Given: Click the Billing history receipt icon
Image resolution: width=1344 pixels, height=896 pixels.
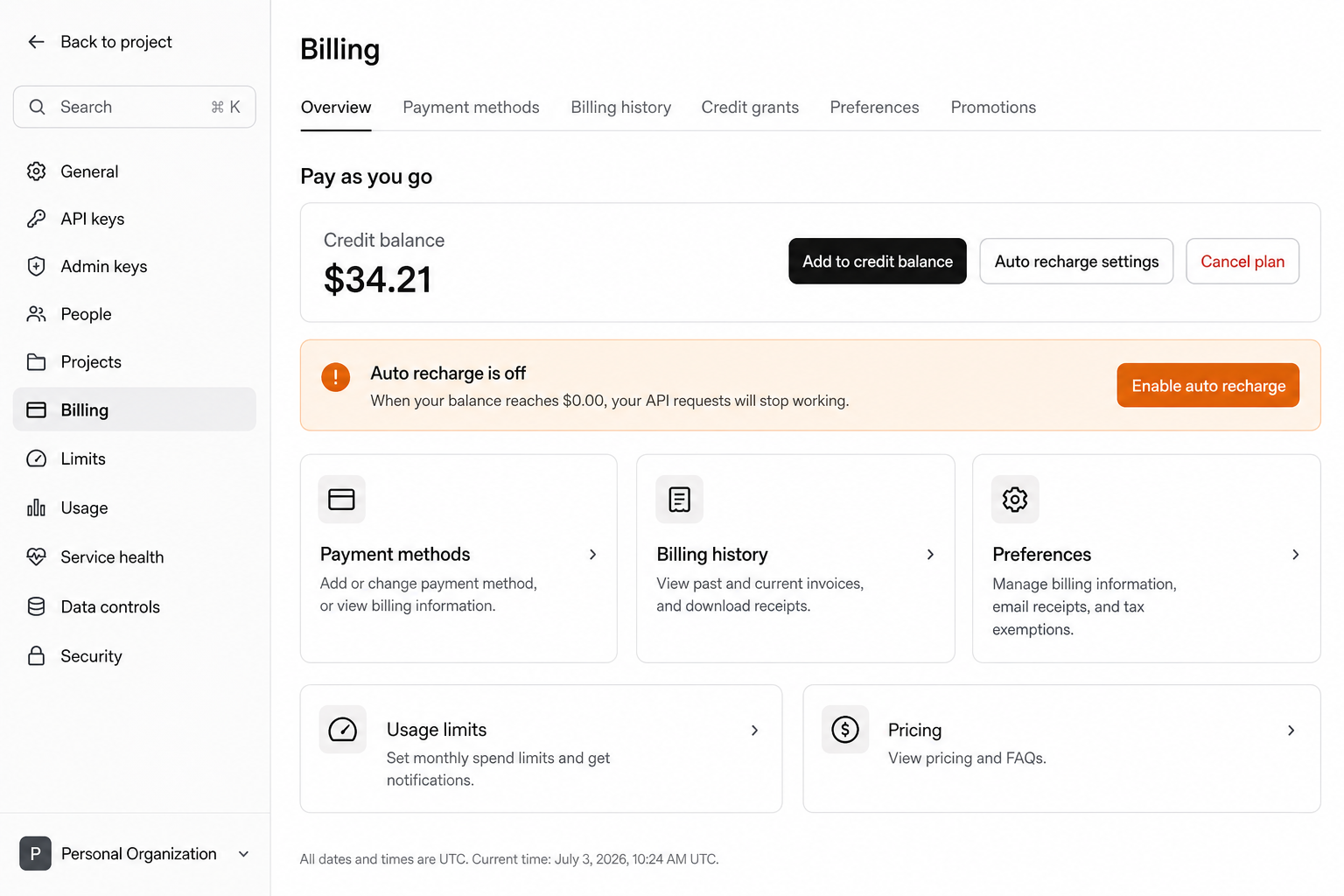Looking at the screenshot, I should point(679,499).
